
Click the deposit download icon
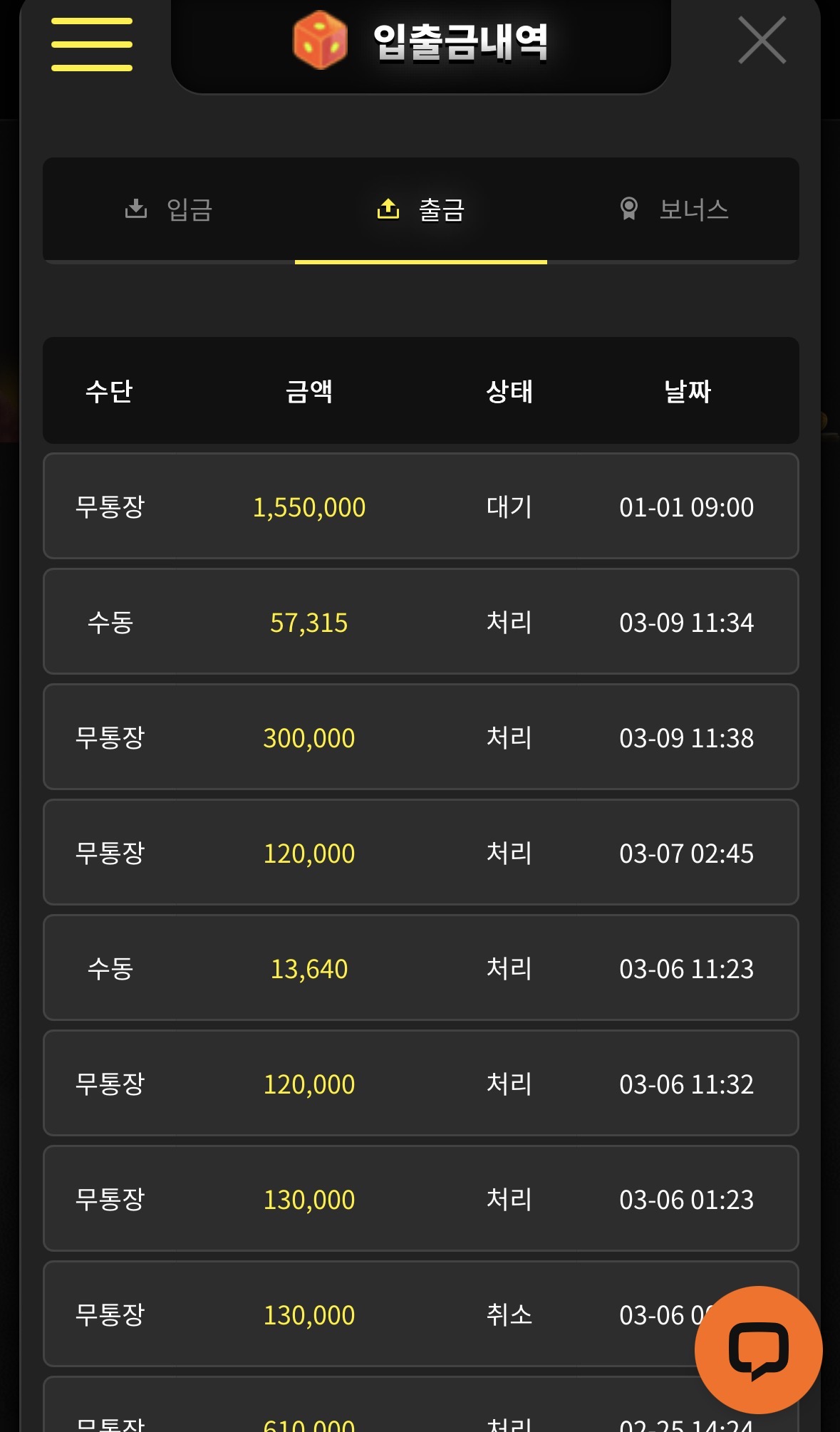[135, 209]
